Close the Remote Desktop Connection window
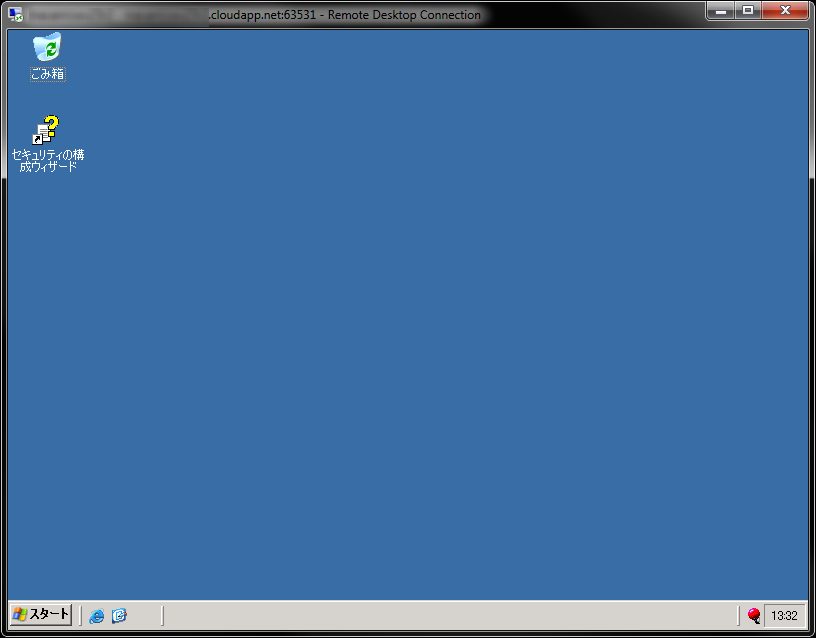This screenshot has width=816, height=638. click(785, 10)
